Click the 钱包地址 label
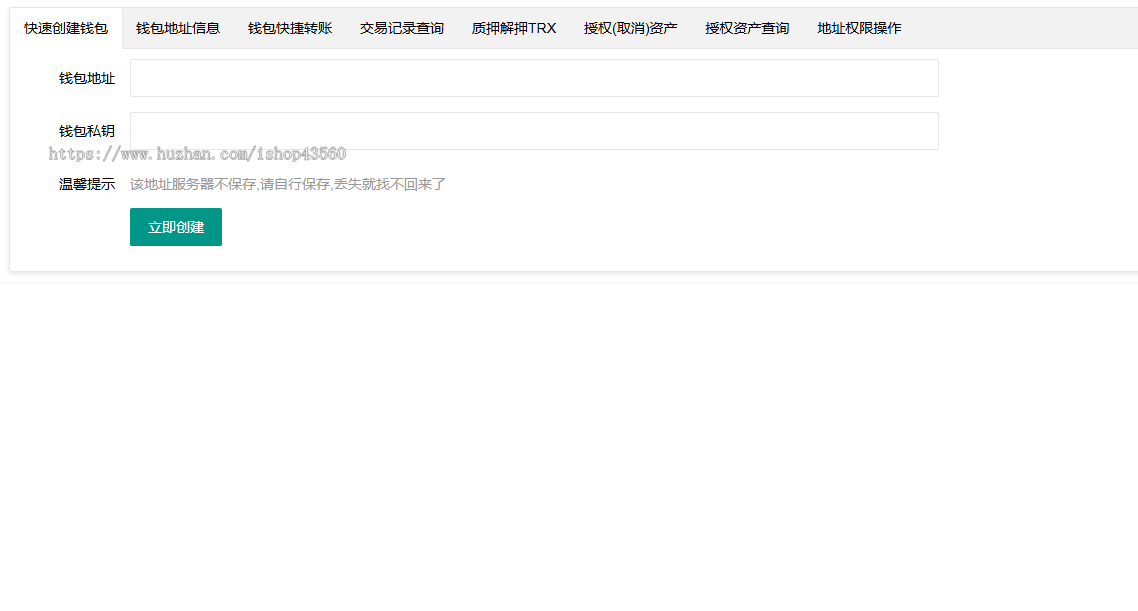The image size is (1138, 611). 87,78
